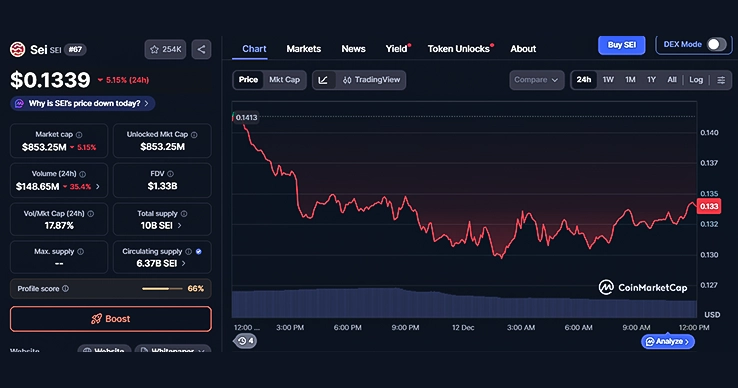Image resolution: width=738 pixels, height=388 pixels.
Task: Click the 0.1413 opening price label
Action: 246,118
